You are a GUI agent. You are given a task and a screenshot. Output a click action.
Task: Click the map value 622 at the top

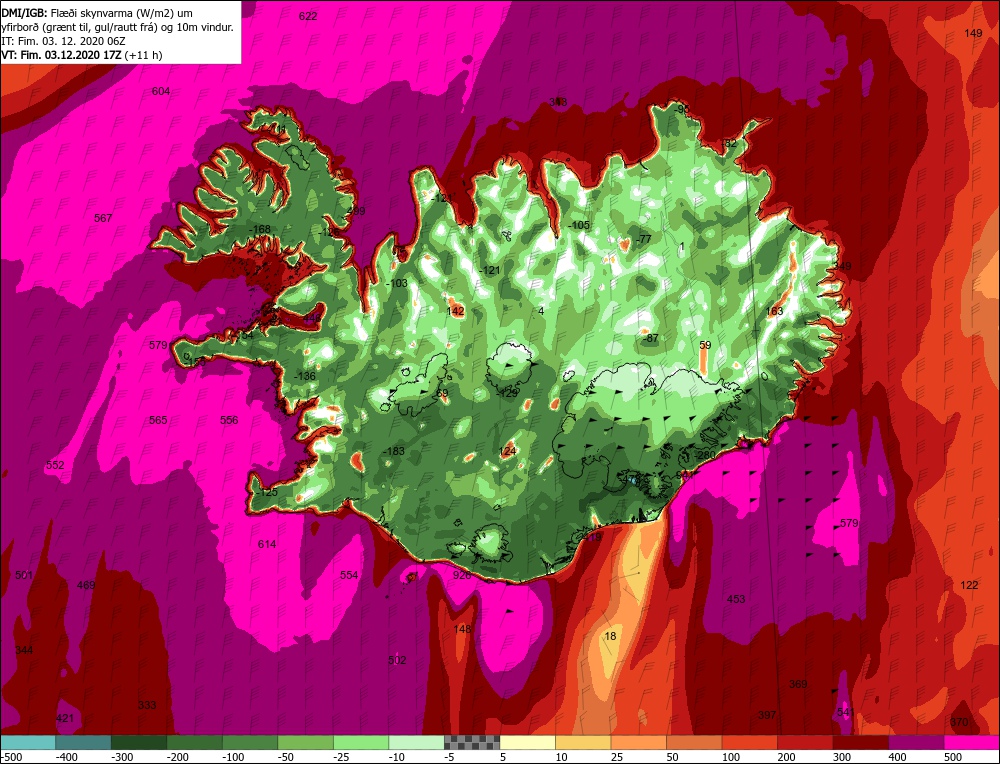(x=308, y=17)
